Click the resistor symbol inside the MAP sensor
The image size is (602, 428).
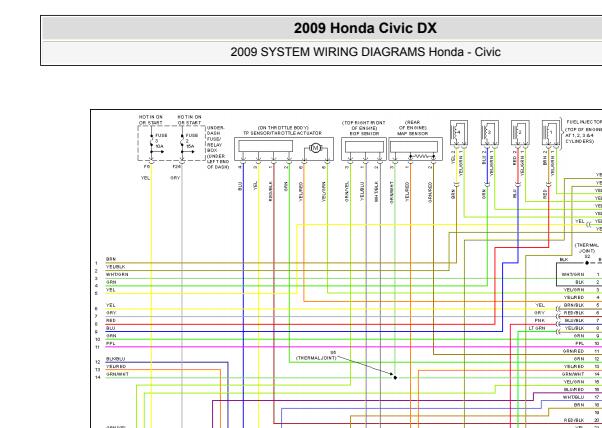pos(422,156)
